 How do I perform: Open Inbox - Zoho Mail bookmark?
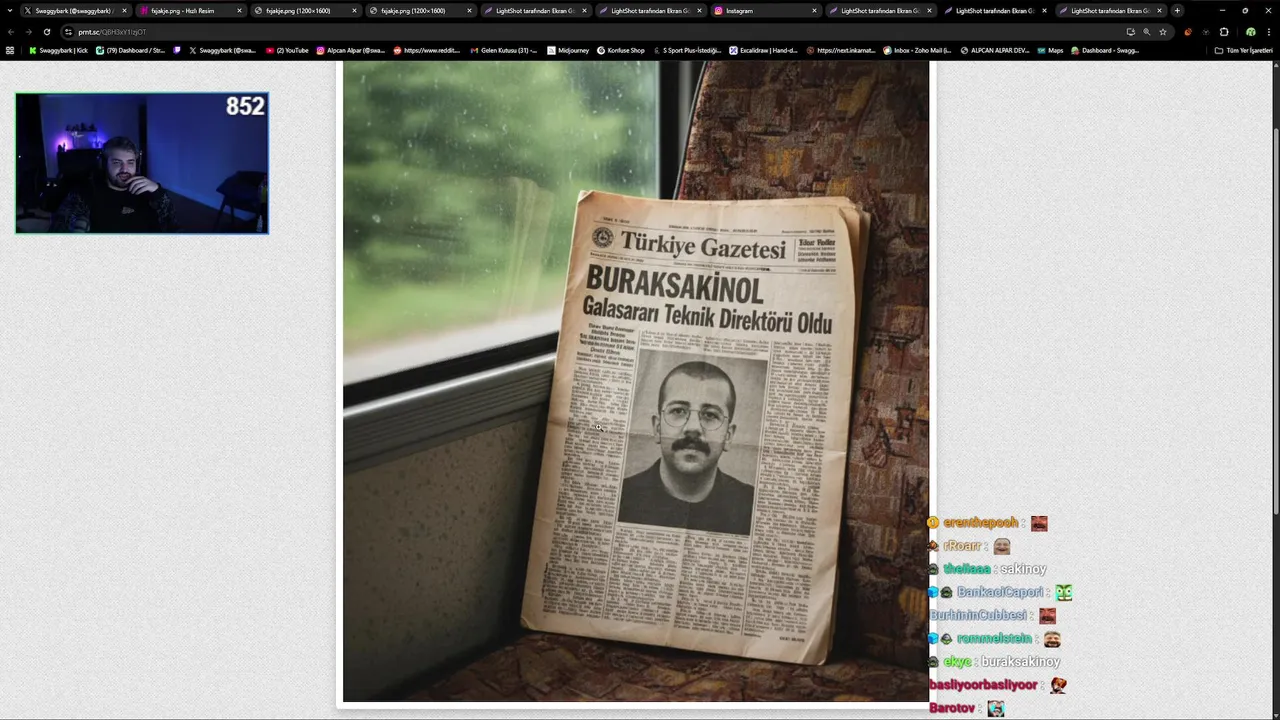(917, 50)
